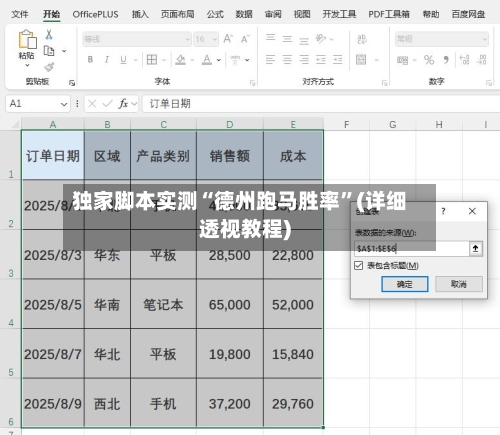The image size is (500, 435).
Task: Click the Wrap Text icon
Action: [x=362, y=39]
